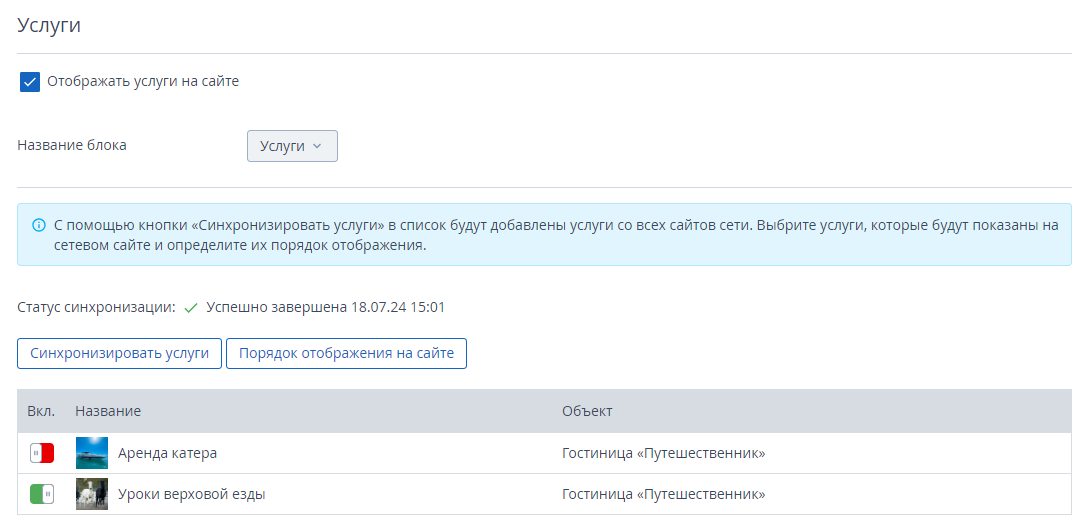Image resolution: width=1088 pixels, height=526 pixels.
Task: Uncheck the Отображать услуги на сайте checkbox
Action: click(x=30, y=82)
